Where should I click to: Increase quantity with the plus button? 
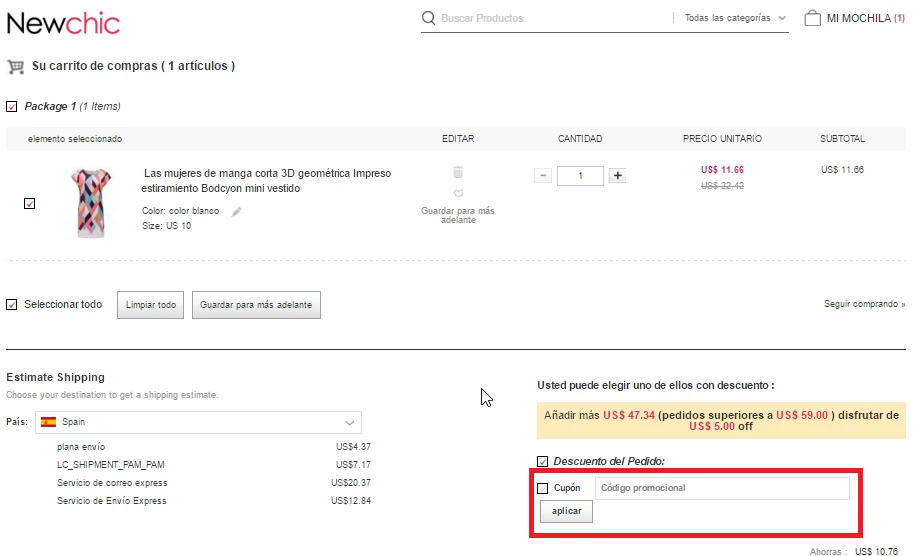(x=617, y=176)
